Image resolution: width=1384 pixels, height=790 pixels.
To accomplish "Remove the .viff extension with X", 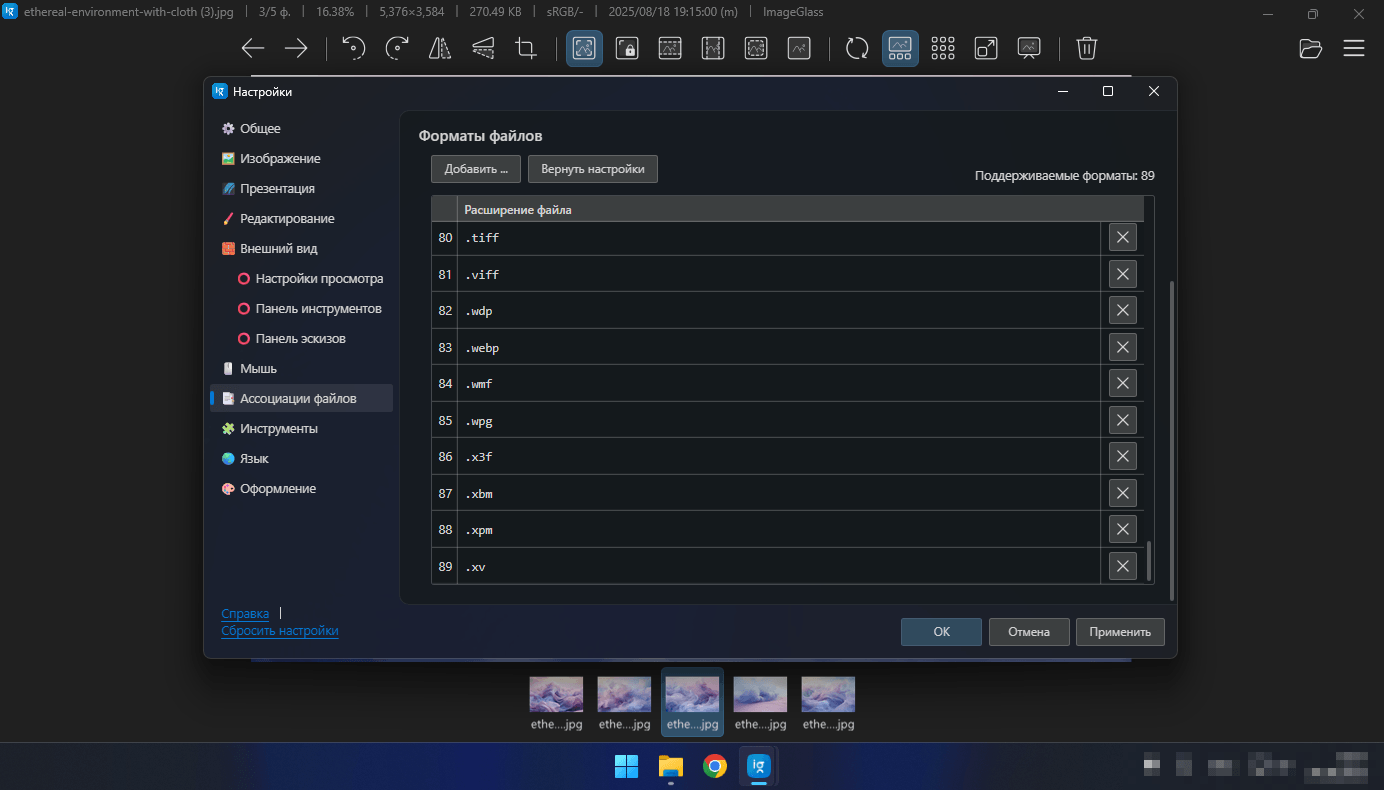I will pyautogui.click(x=1123, y=274).
